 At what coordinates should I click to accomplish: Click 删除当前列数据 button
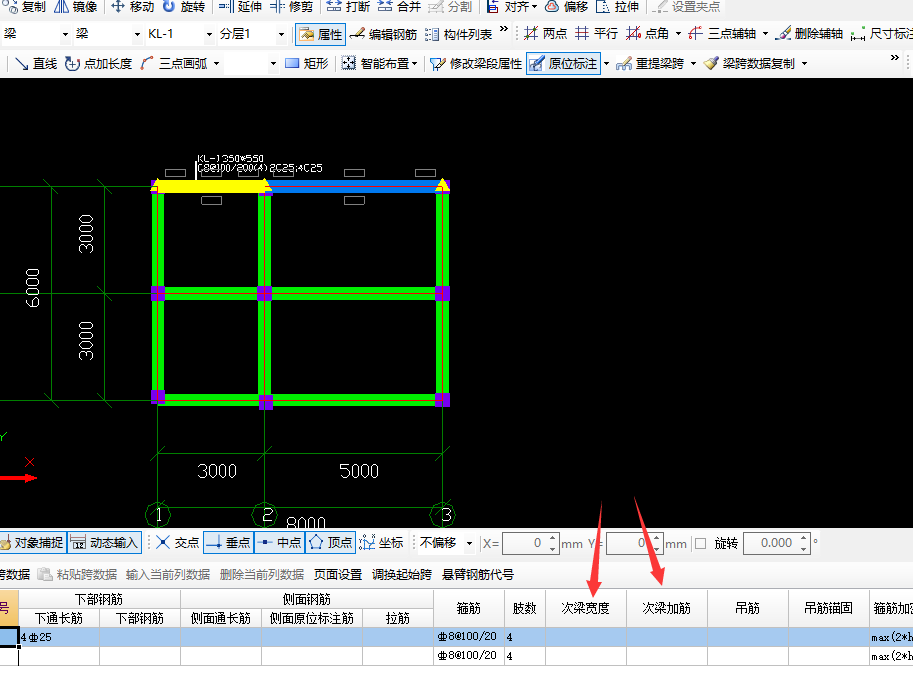point(262,575)
